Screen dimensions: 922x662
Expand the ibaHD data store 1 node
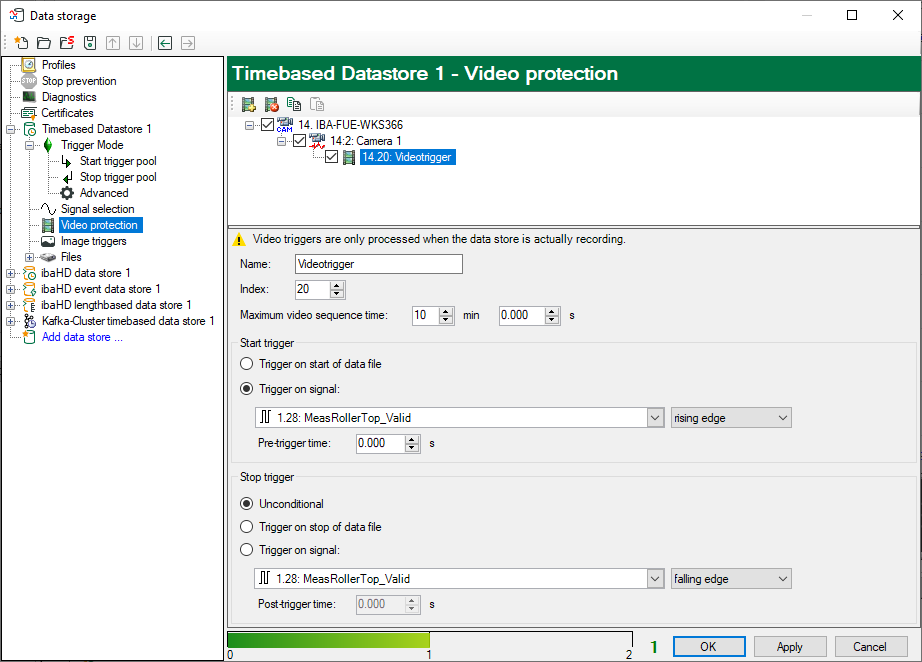[11, 273]
